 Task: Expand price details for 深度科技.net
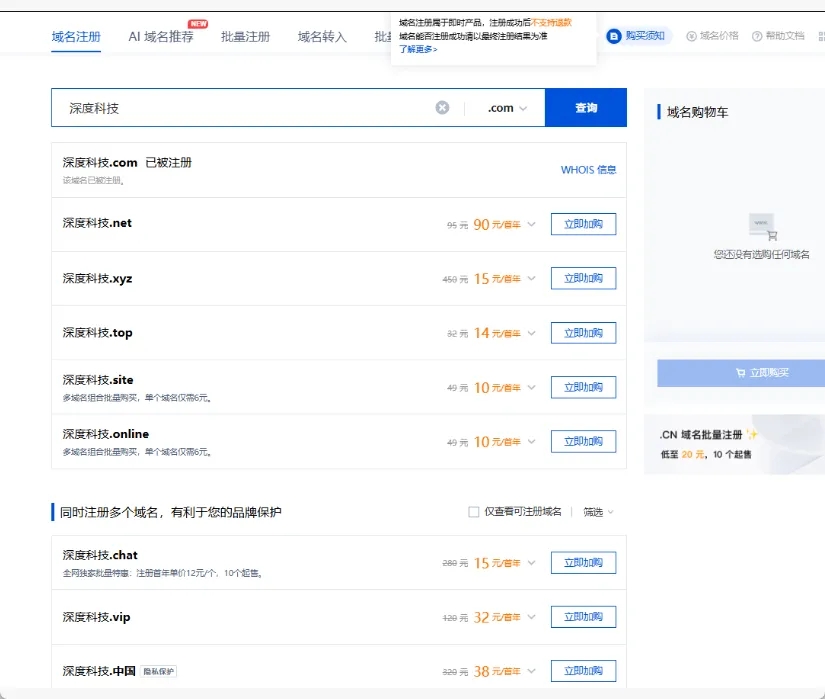click(531, 223)
